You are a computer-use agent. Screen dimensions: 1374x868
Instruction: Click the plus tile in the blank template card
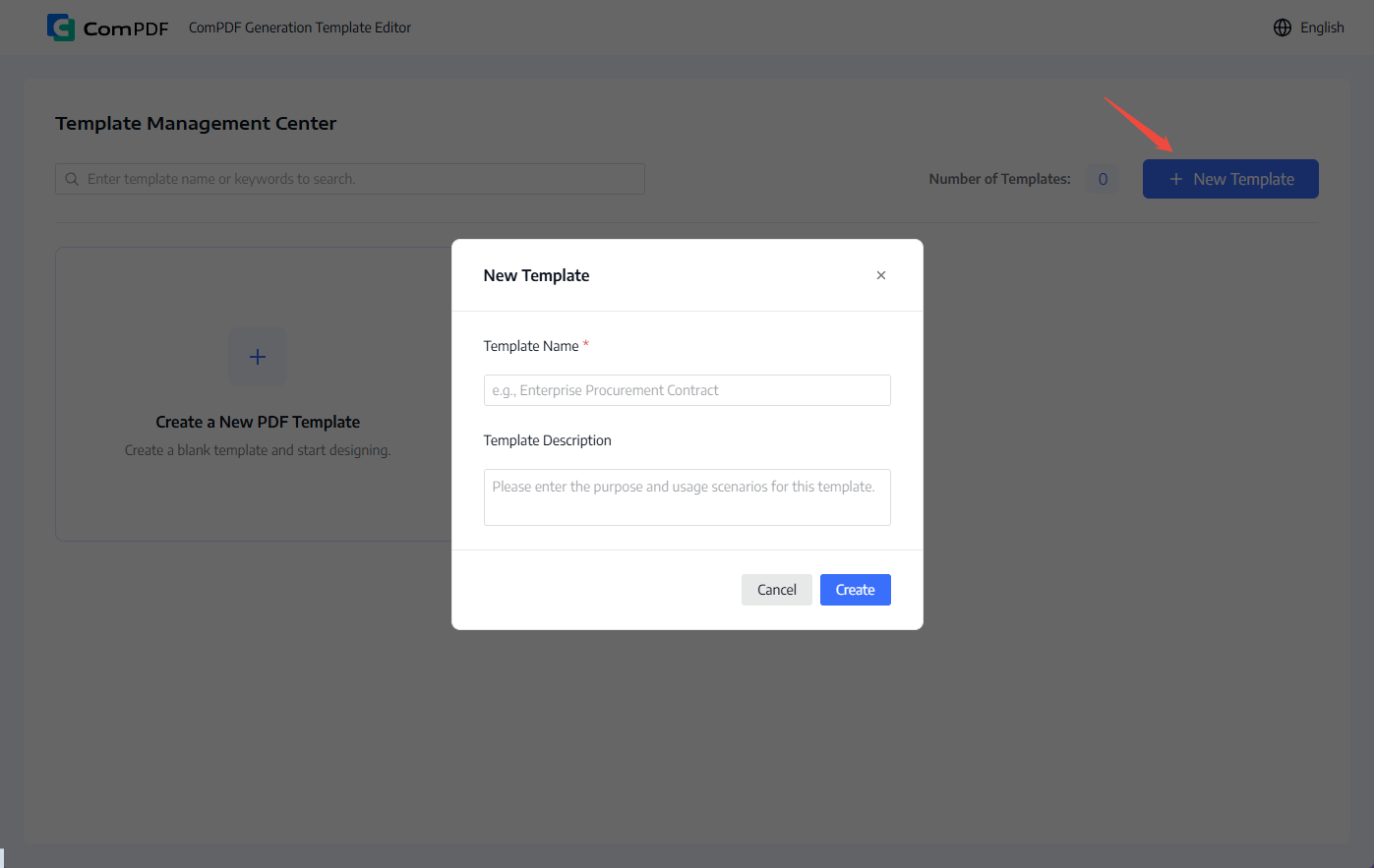tap(258, 357)
